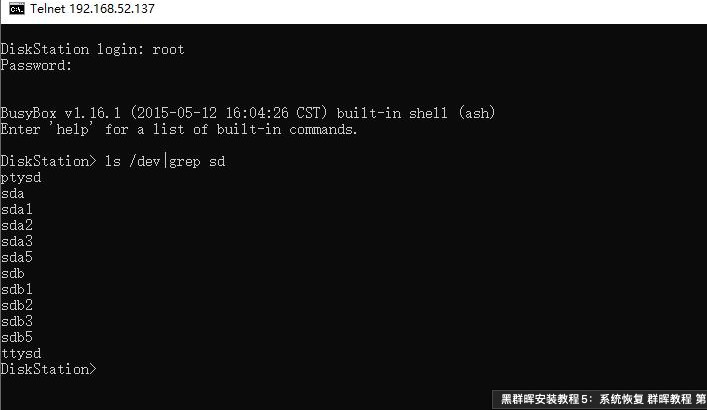Viewport: 707px width, 410px height.
Task: Click the ls /dev|grep sd command
Action: [x=164, y=161]
